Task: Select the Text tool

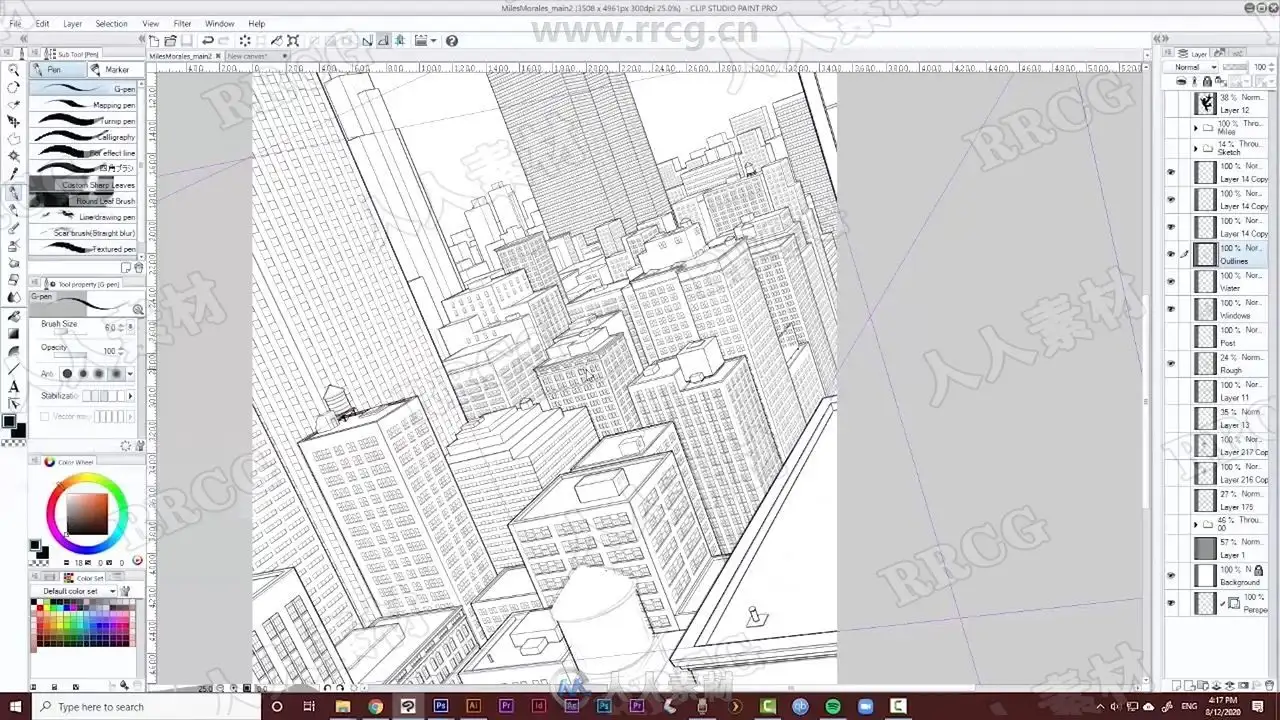Action: coord(14,386)
